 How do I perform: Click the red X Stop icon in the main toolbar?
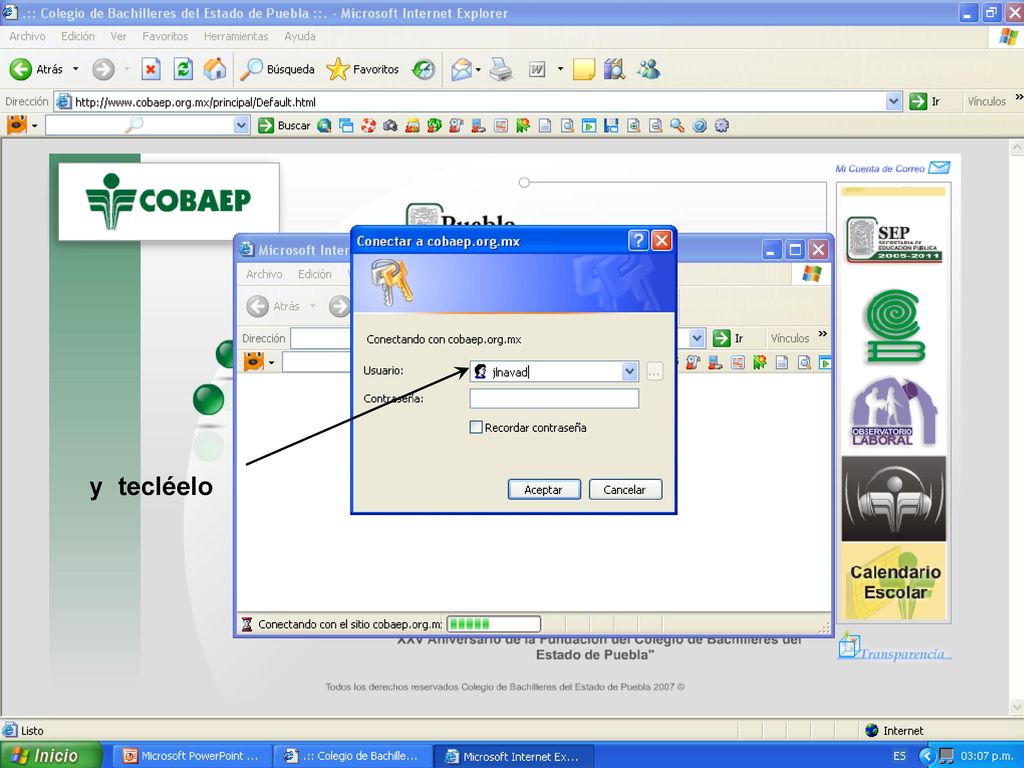(x=151, y=69)
